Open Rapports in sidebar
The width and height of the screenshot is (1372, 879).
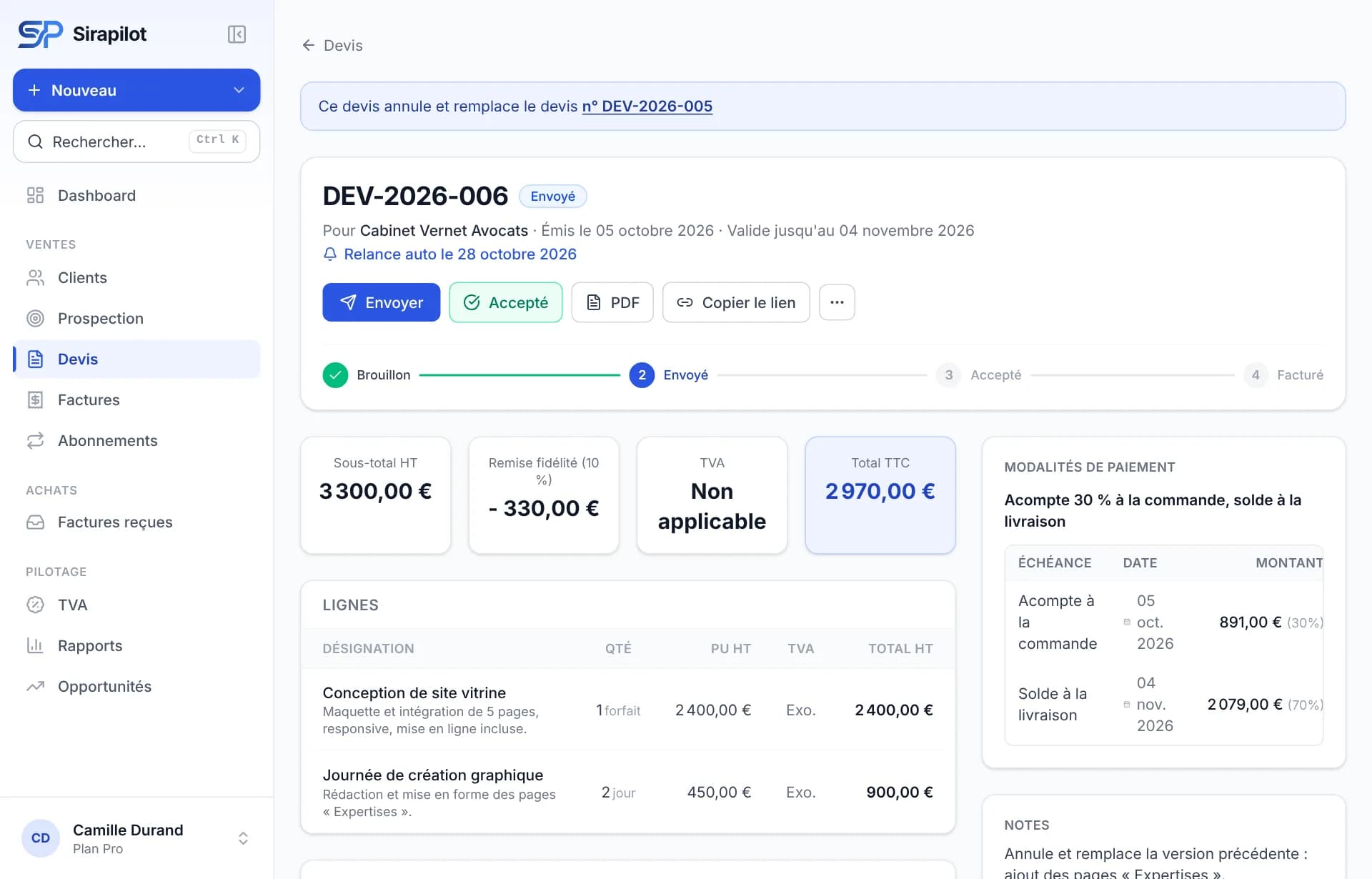coord(136,646)
